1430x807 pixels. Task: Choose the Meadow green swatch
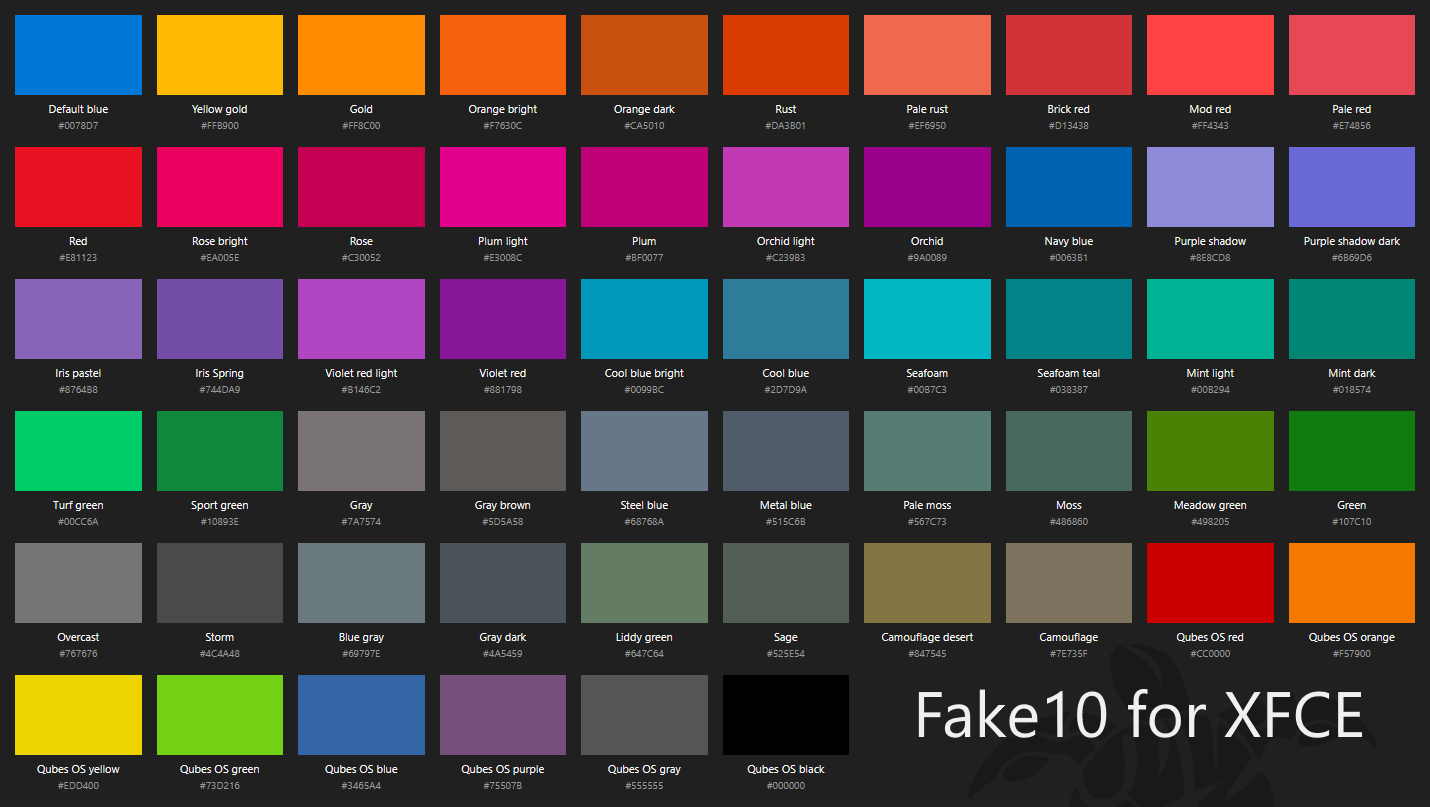click(1210, 451)
